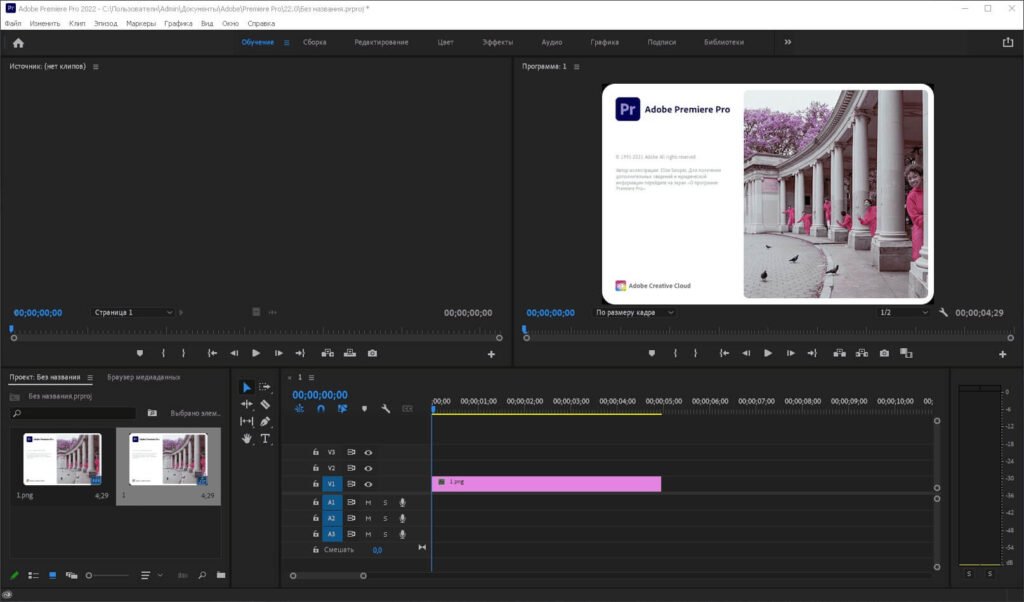
Task: Click Insert button in Source monitor
Action: tap(328, 353)
